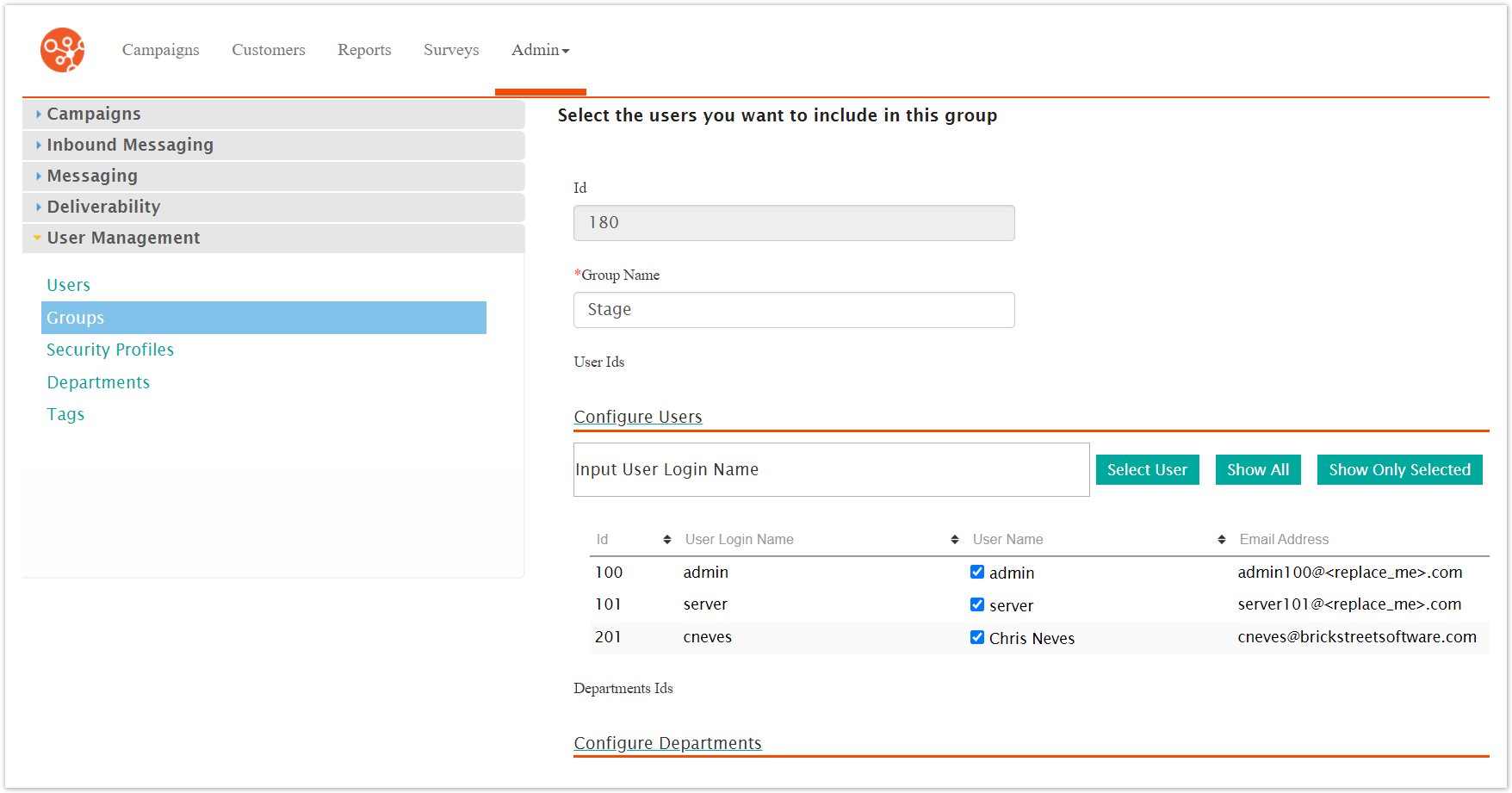Uncheck the server user checkbox
The width and height of the screenshot is (1512, 793).
pos(977,605)
